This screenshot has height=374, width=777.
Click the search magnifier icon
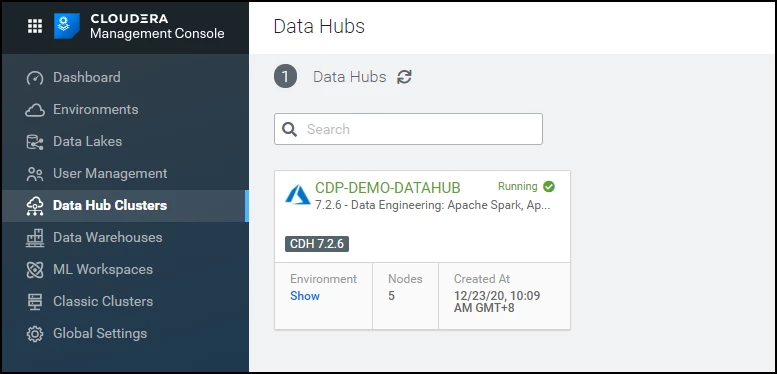pos(289,129)
